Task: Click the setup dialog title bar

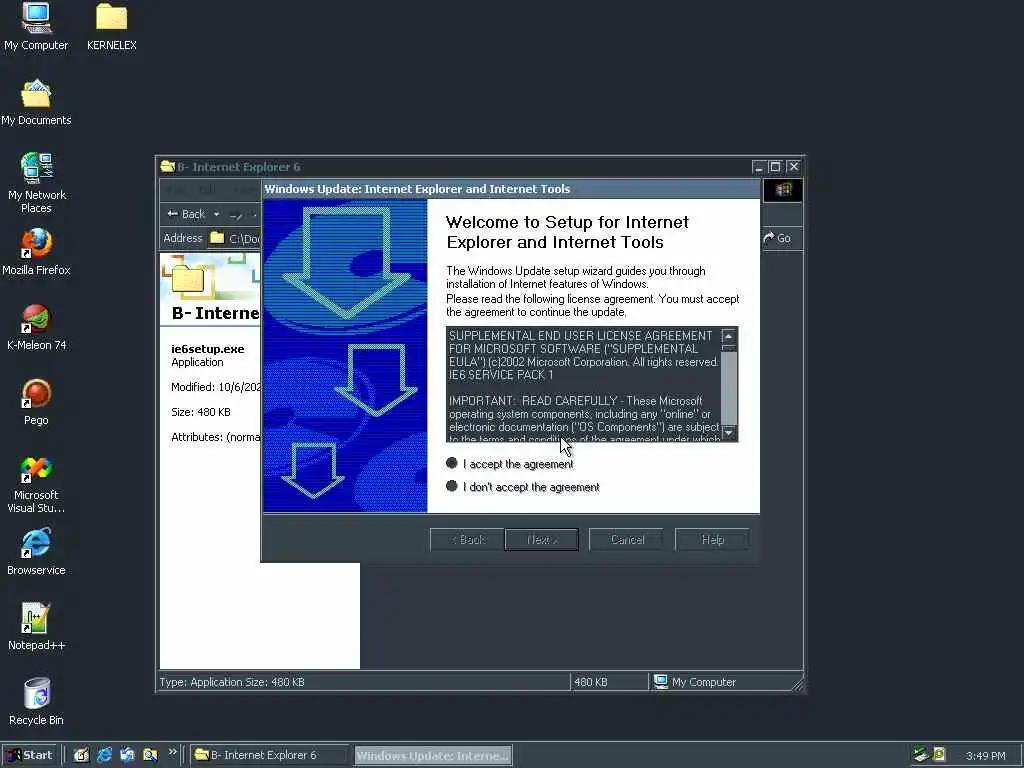Action: coord(511,189)
